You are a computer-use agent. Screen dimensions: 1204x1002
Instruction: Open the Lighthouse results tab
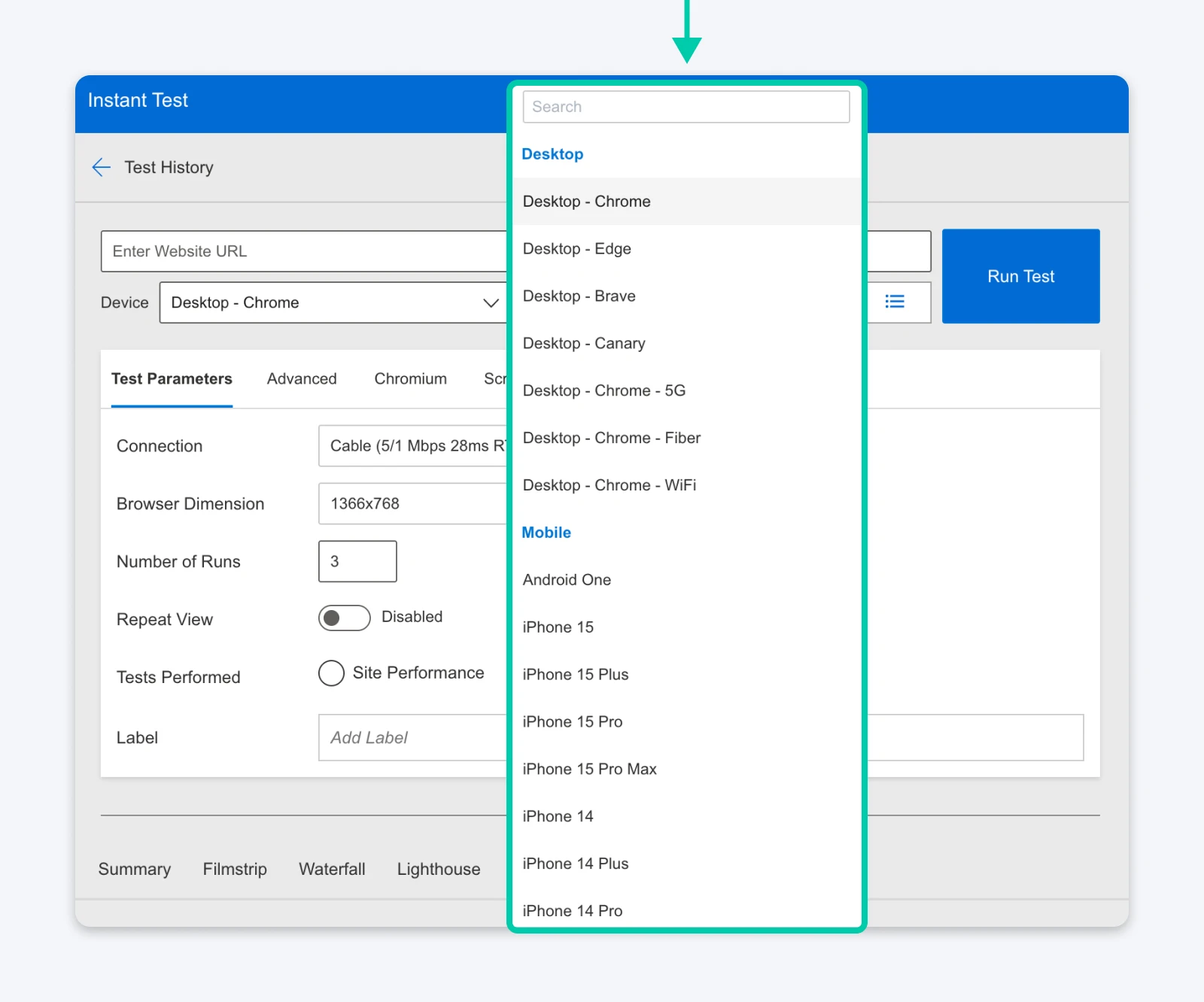(438, 869)
